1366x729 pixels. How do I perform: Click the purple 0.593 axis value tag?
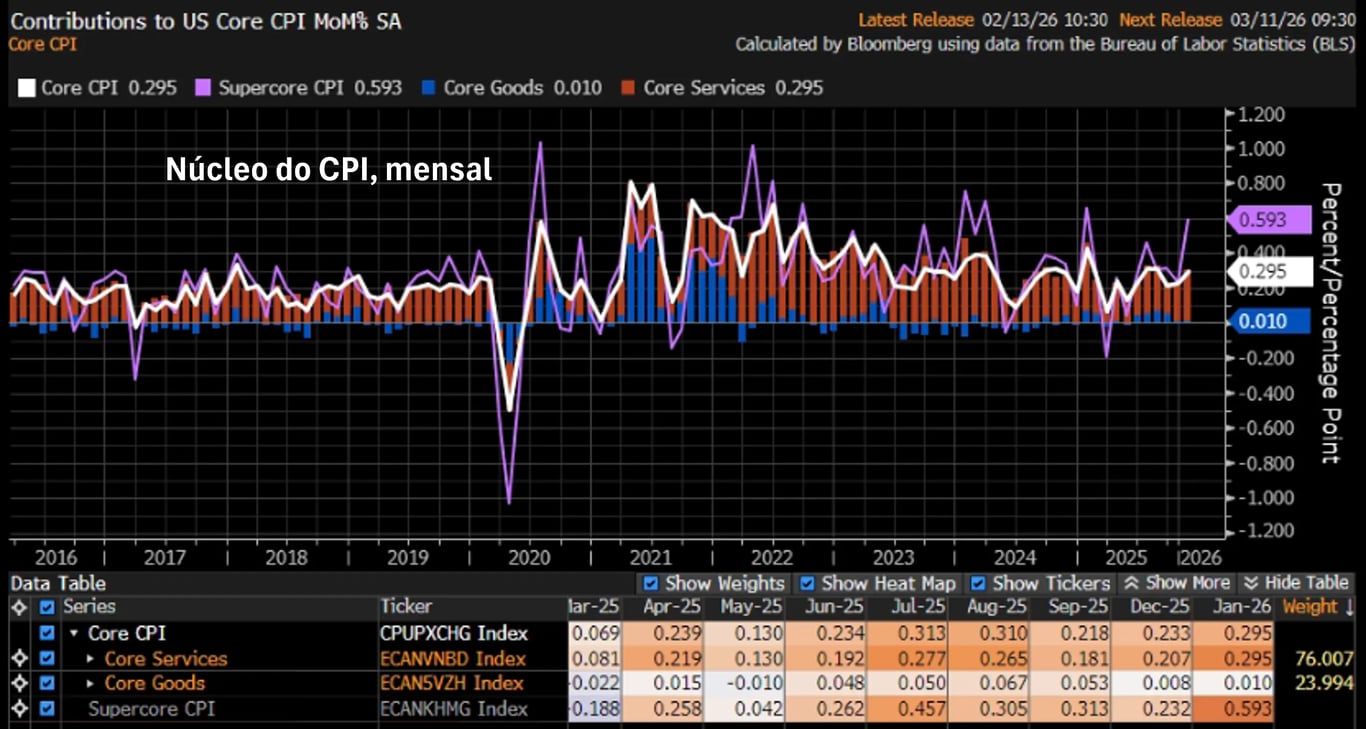click(x=1268, y=220)
